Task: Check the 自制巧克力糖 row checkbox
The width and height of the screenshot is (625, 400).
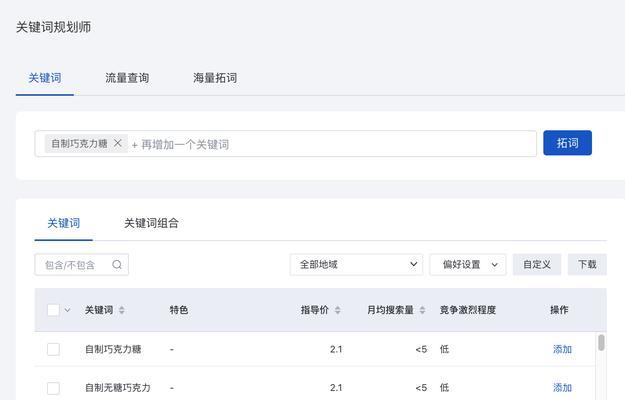Action: [x=53, y=349]
